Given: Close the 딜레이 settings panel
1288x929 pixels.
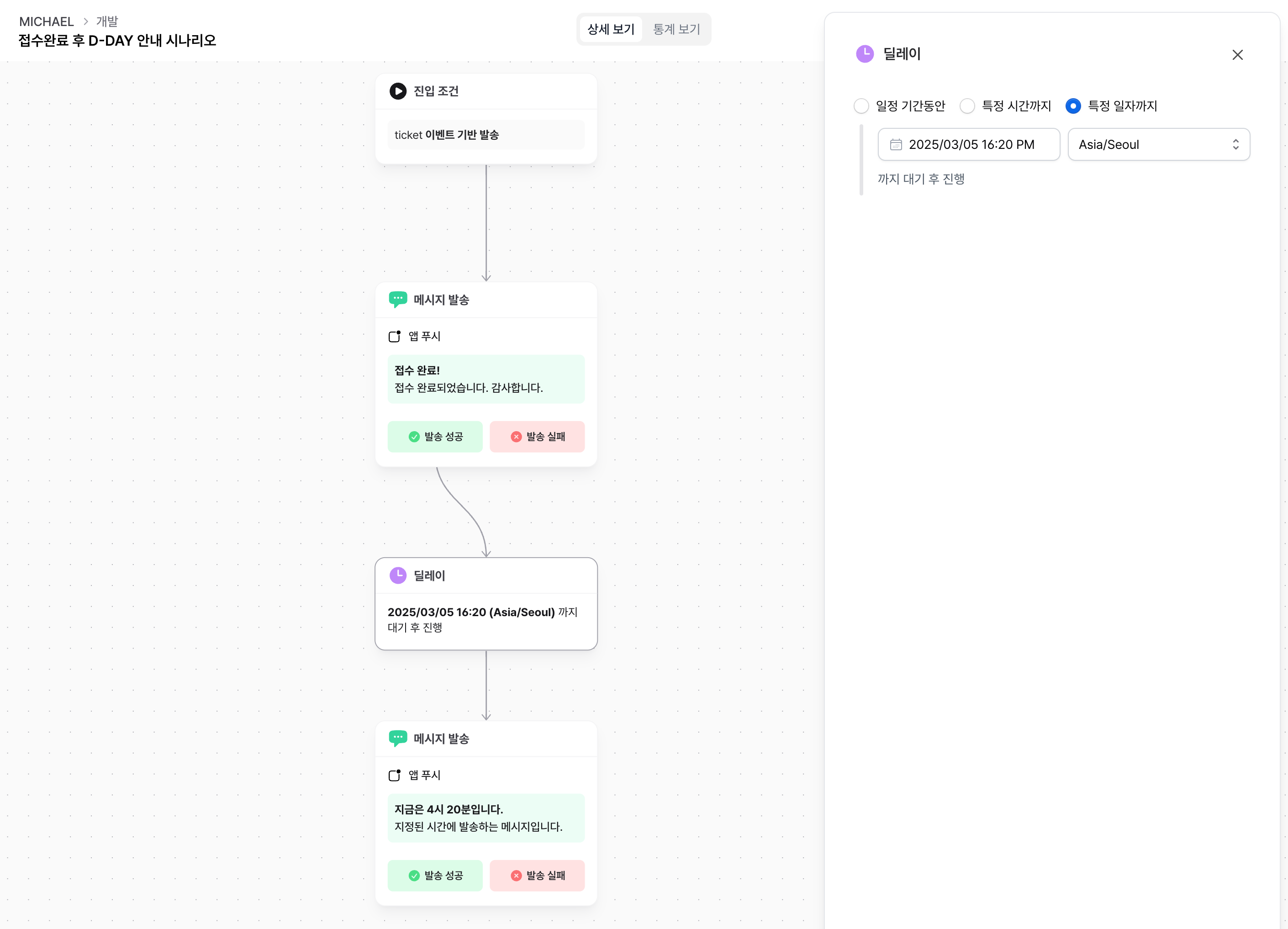Looking at the screenshot, I should tap(1237, 55).
